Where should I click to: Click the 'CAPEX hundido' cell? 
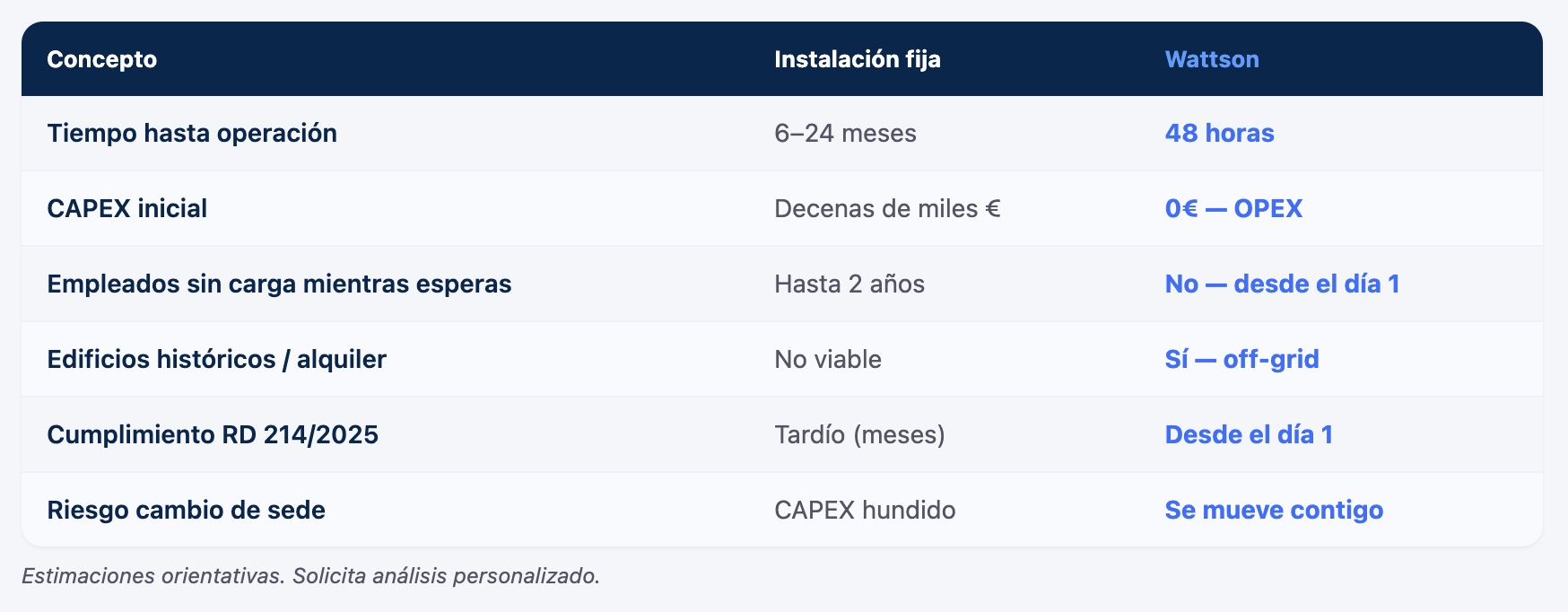click(x=865, y=510)
